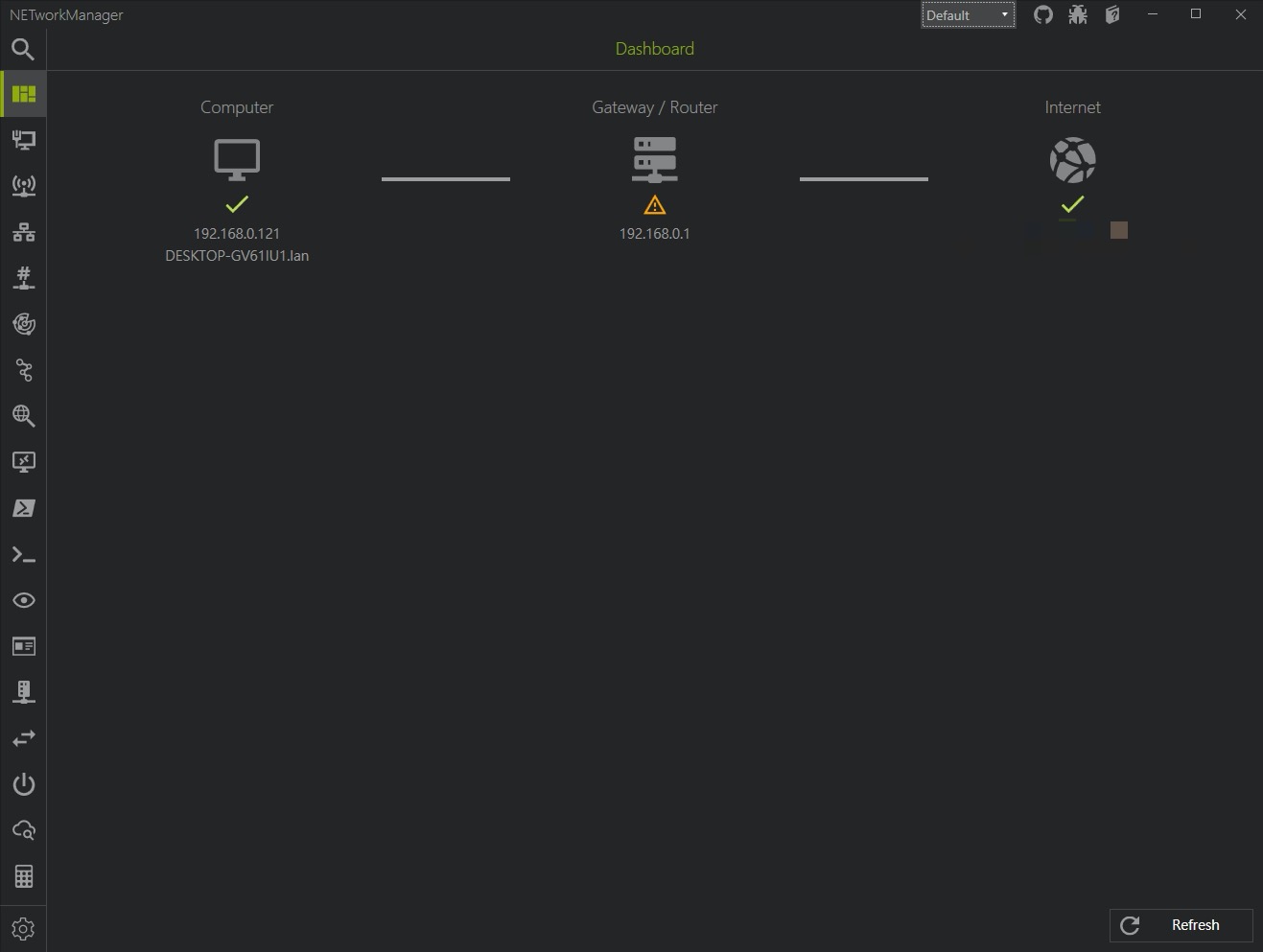Expand the Default profile dropdown

pyautogui.click(x=969, y=15)
